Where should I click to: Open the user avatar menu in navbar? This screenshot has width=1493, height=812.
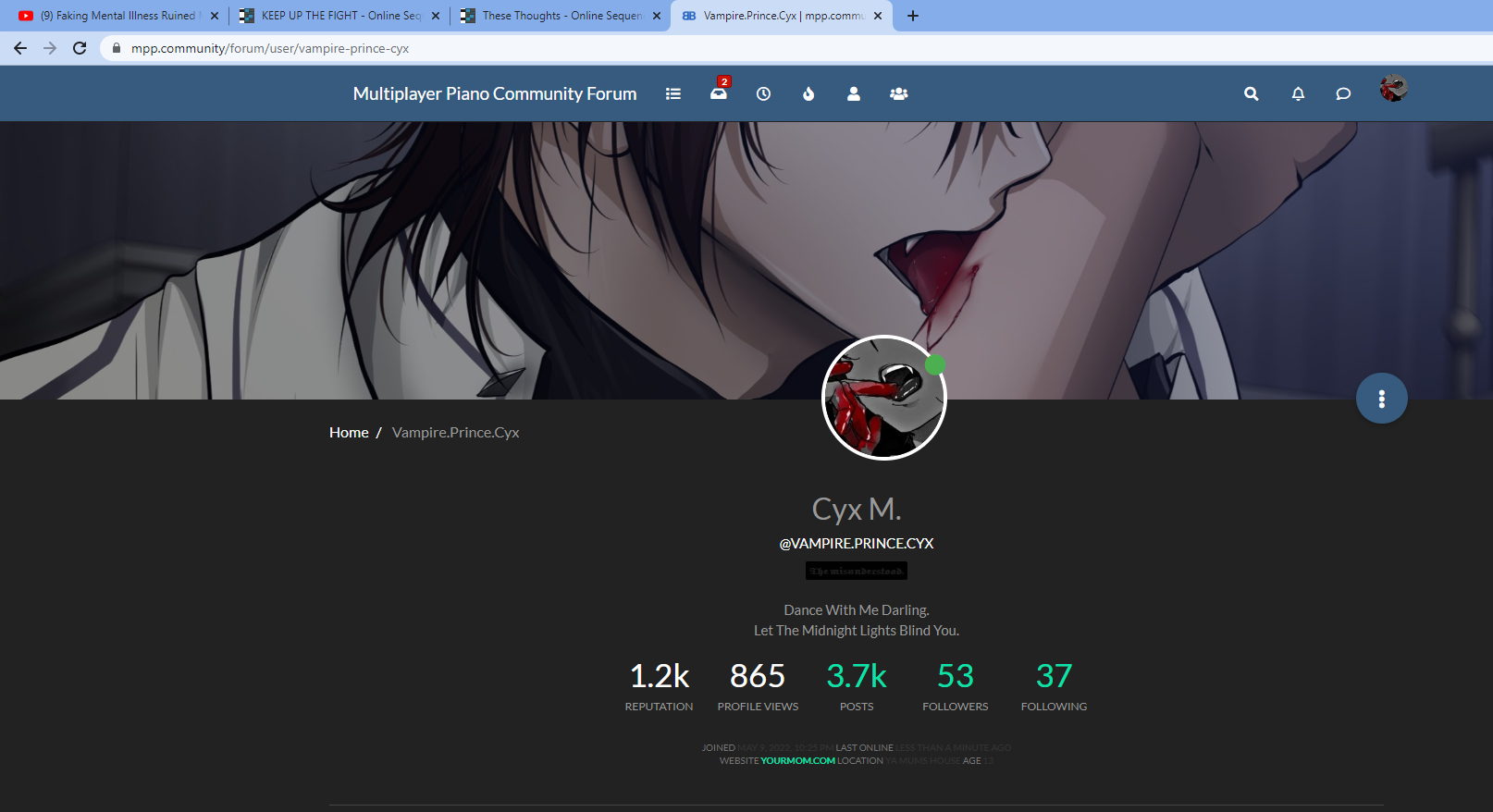pyautogui.click(x=1393, y=89)
